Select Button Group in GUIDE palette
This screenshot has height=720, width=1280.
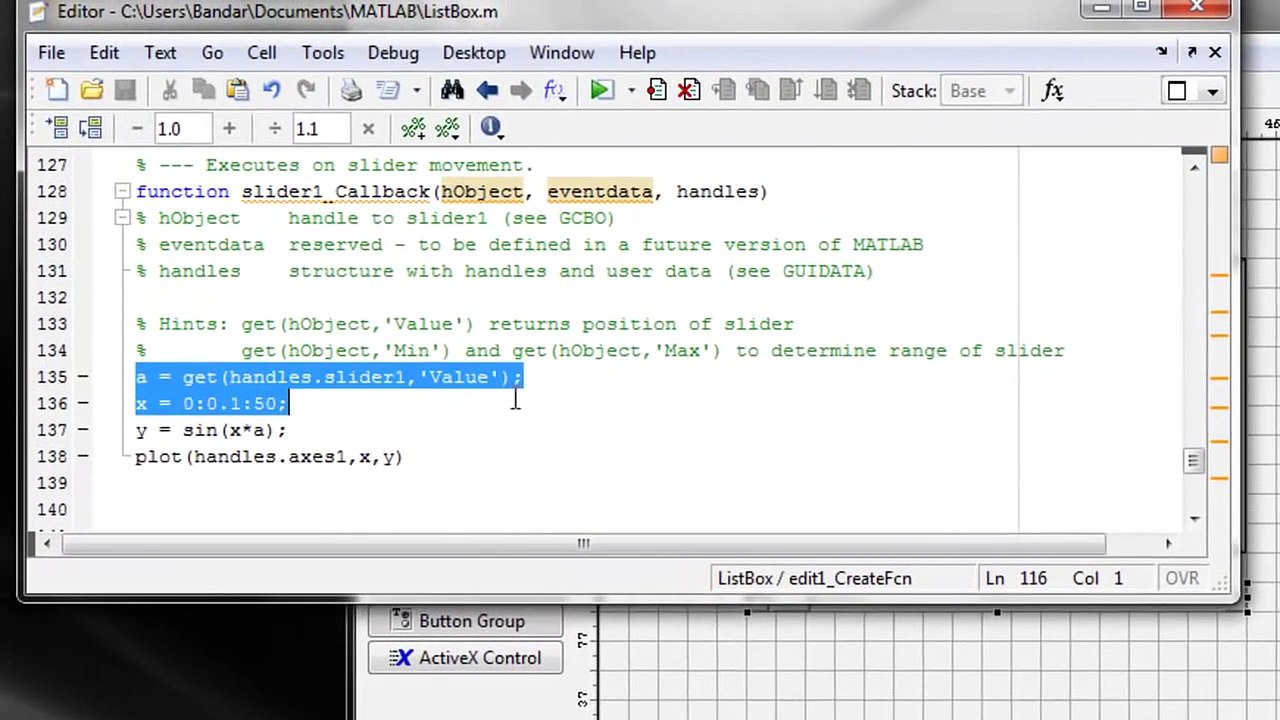click(x=465, y=621)
